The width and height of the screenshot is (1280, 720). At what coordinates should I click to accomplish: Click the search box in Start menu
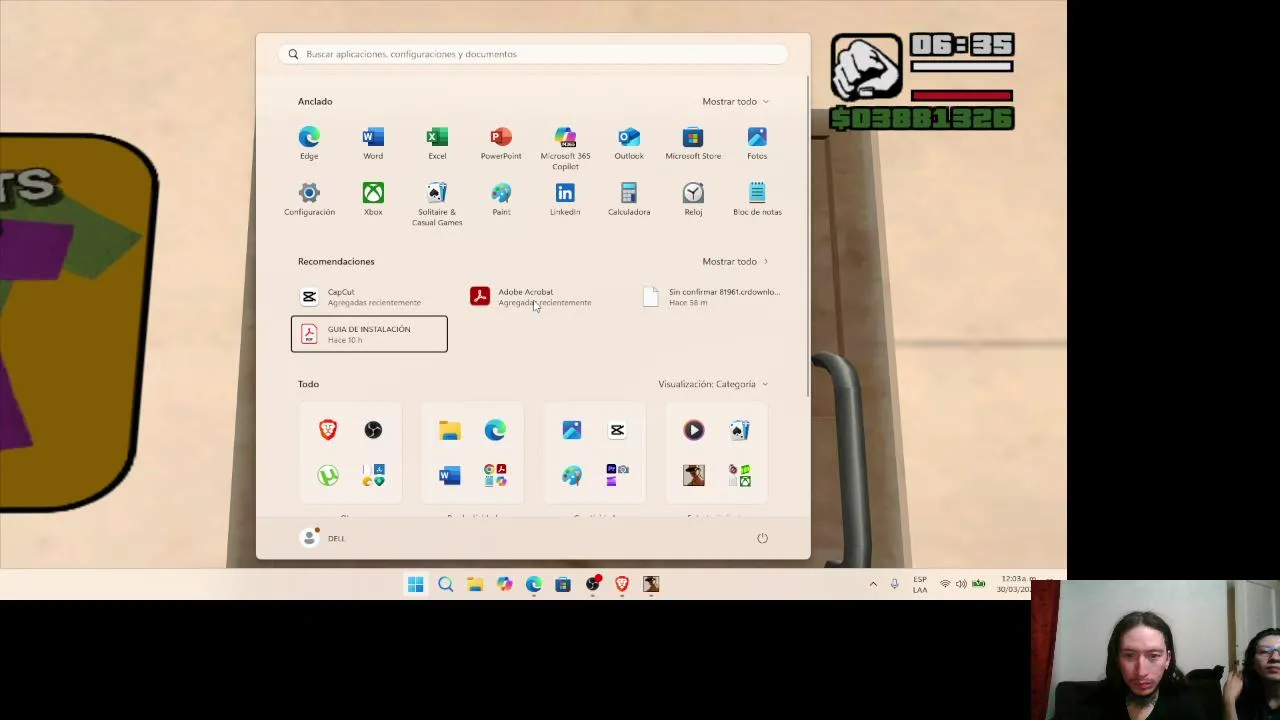click(533, 54)
